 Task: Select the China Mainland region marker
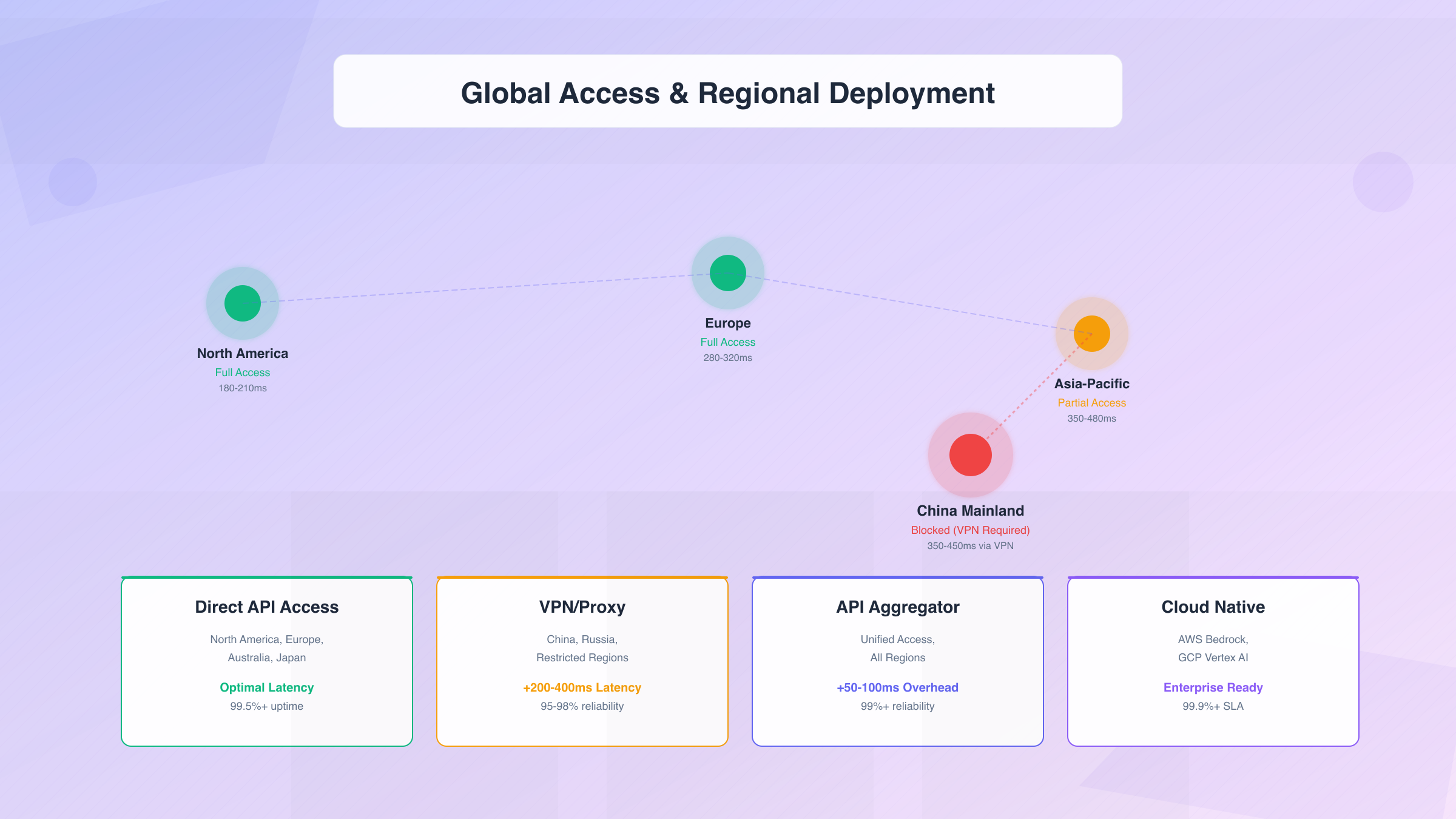(970, 454)
